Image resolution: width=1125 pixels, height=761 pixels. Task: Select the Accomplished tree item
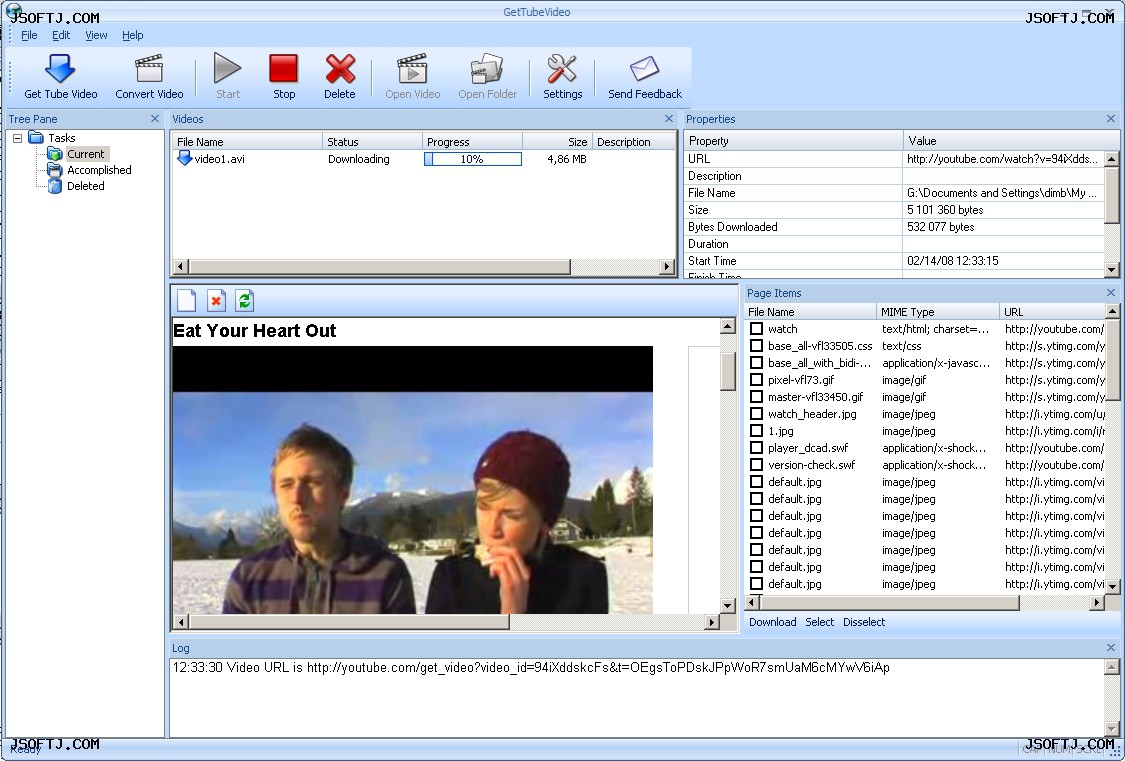click(x=99, y=170)
